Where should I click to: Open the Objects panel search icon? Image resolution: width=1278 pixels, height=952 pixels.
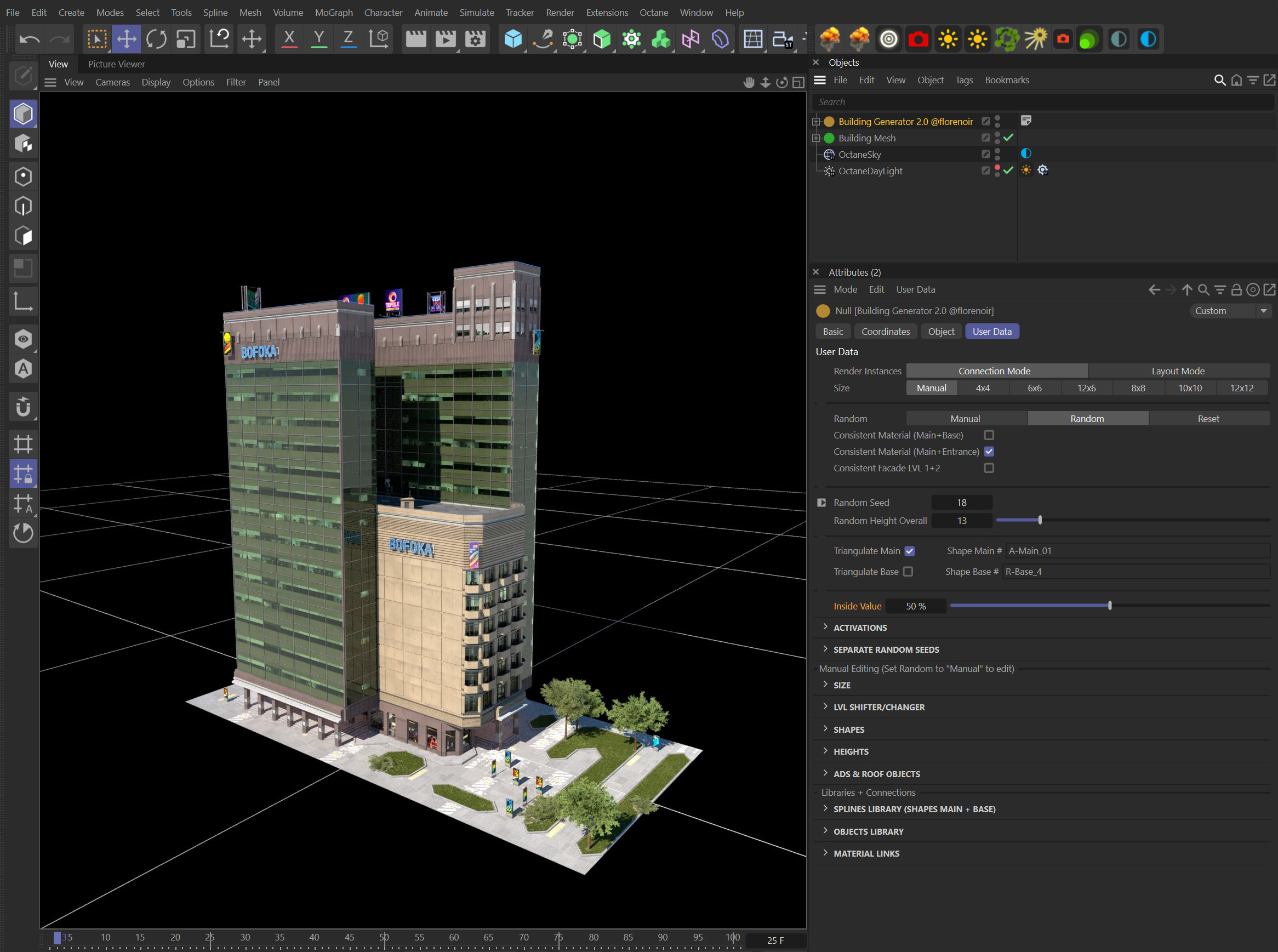(1220, 80)
